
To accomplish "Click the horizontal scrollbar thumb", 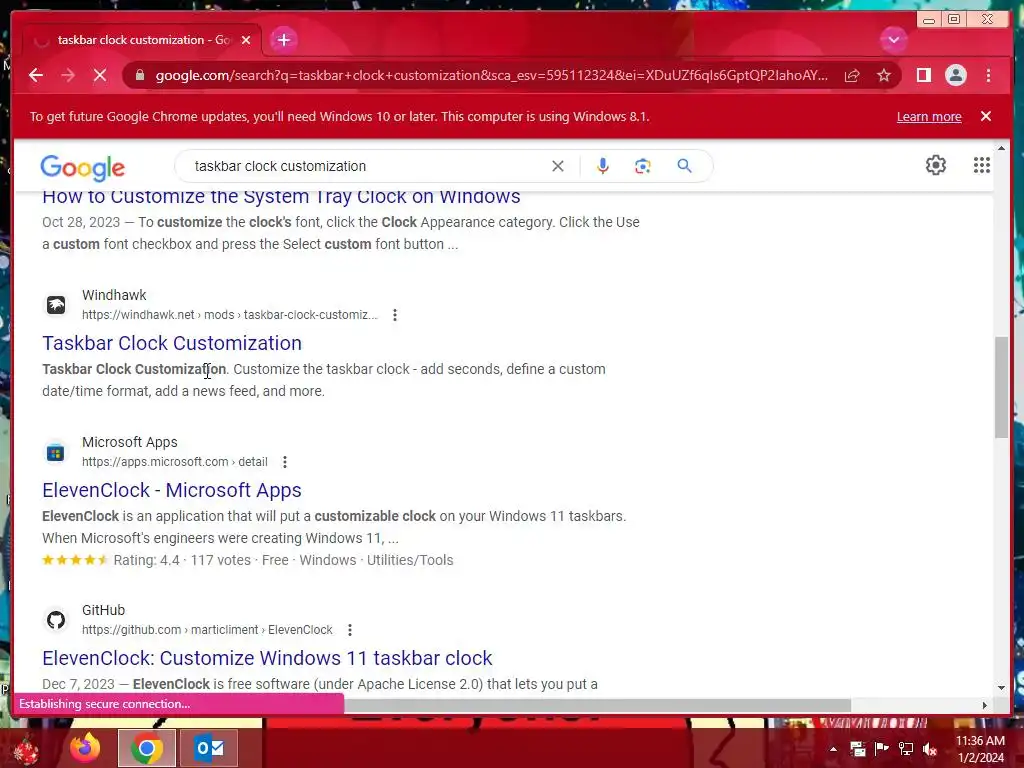I will coord(598,705).
